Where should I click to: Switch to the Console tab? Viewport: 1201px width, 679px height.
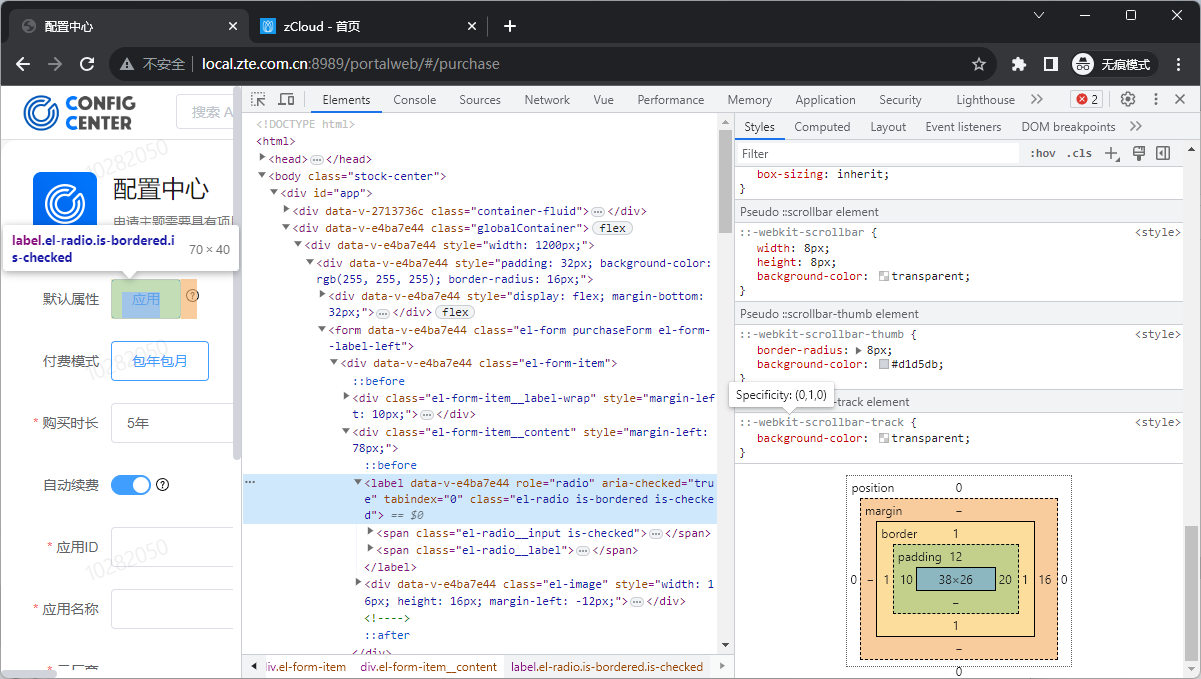415,99
